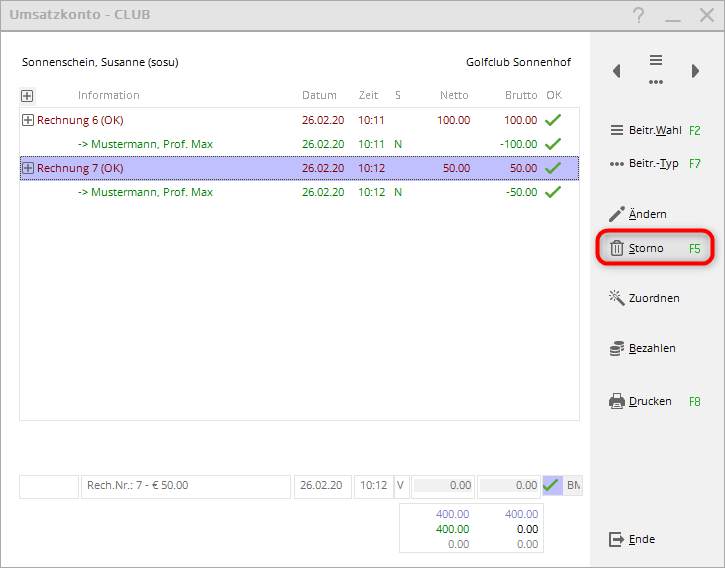The image size is (725, 568).
Task: Go to next record with right arrow
Action: tap(695, 71)
